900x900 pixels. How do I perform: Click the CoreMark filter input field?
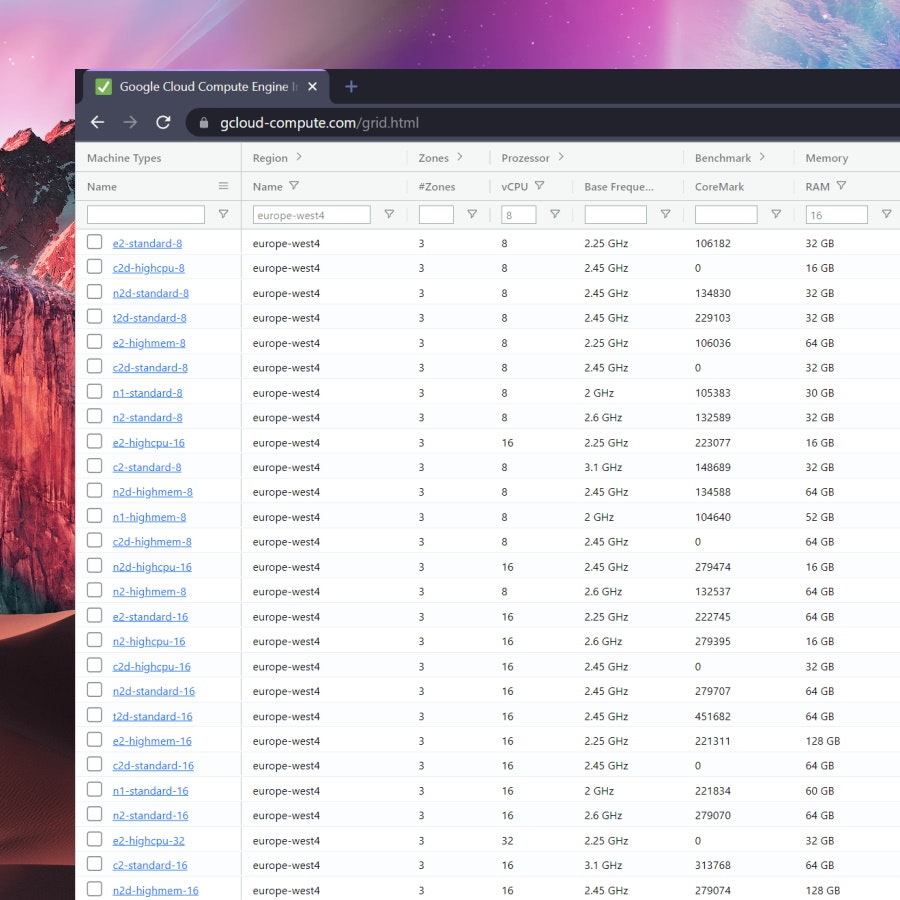pos(726,215)
